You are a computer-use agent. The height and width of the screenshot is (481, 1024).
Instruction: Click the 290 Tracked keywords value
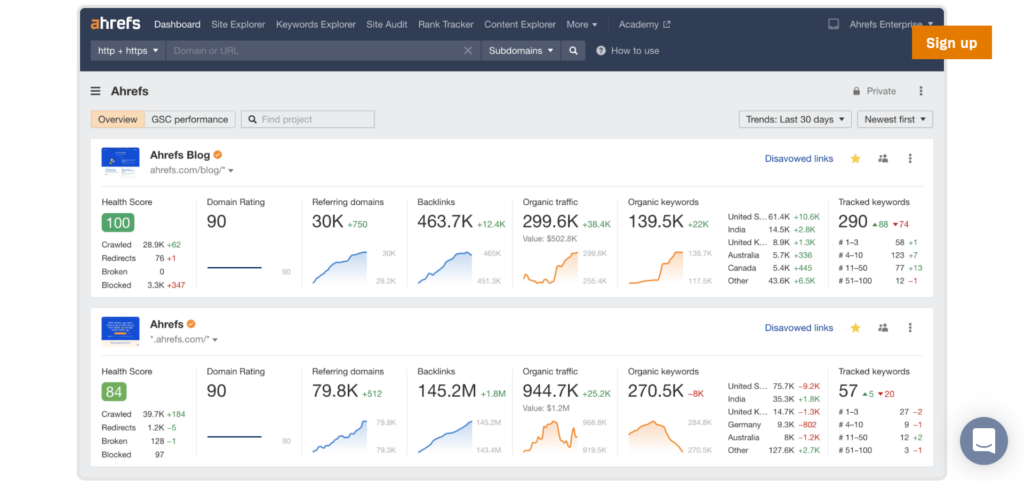(x=853, y=222)
